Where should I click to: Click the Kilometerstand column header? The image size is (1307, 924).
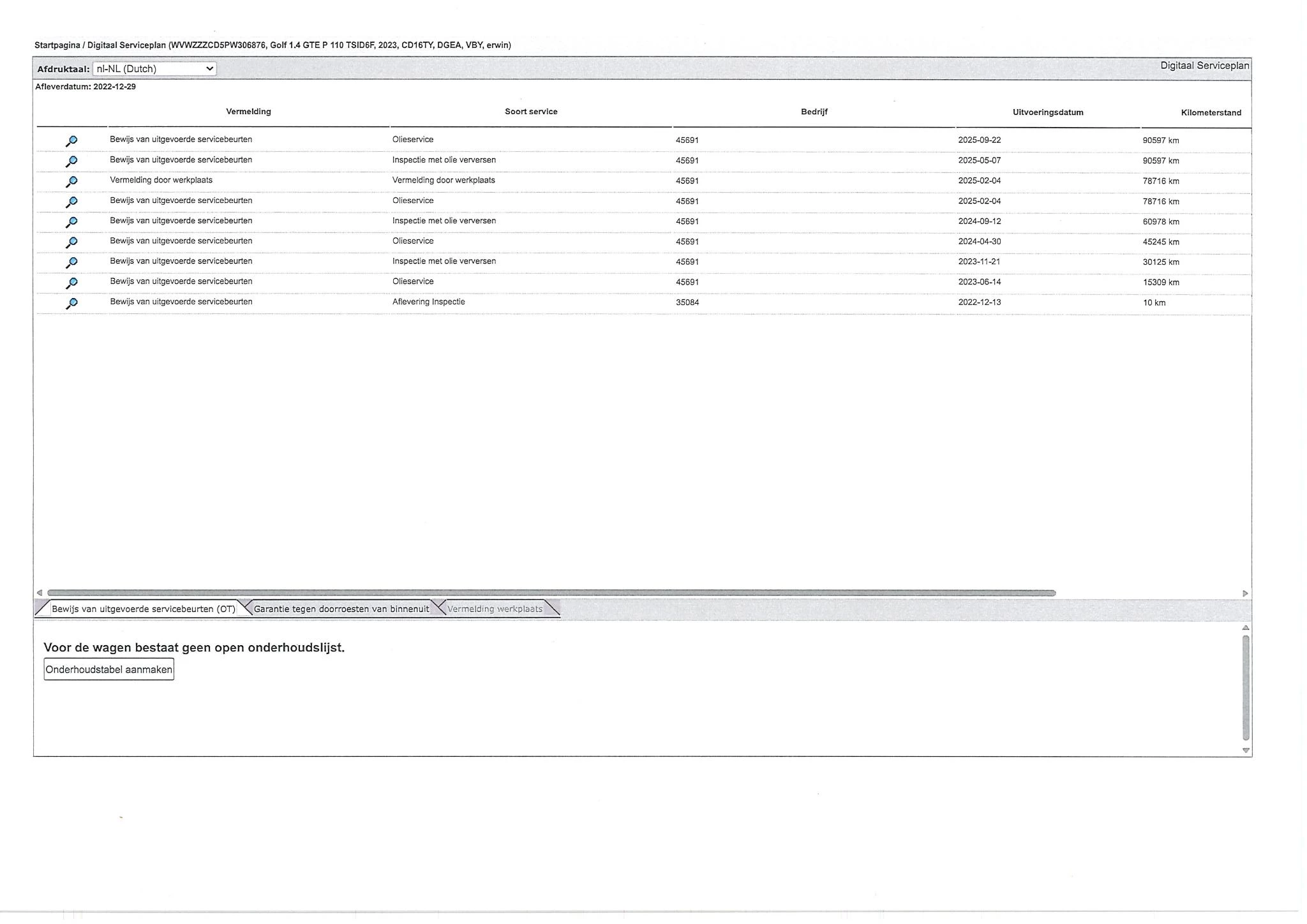1211,113
